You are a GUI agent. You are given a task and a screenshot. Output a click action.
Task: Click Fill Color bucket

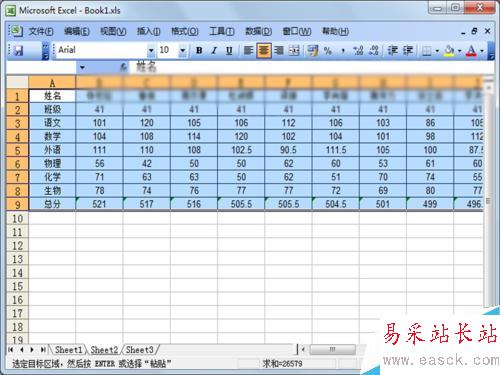click(449, 51)
